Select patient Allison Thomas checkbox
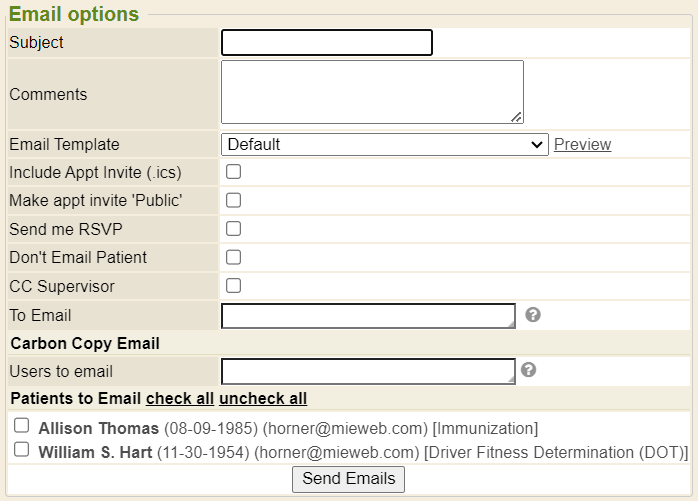The height and width of the screenshot is (501, 698). point(22,426)
